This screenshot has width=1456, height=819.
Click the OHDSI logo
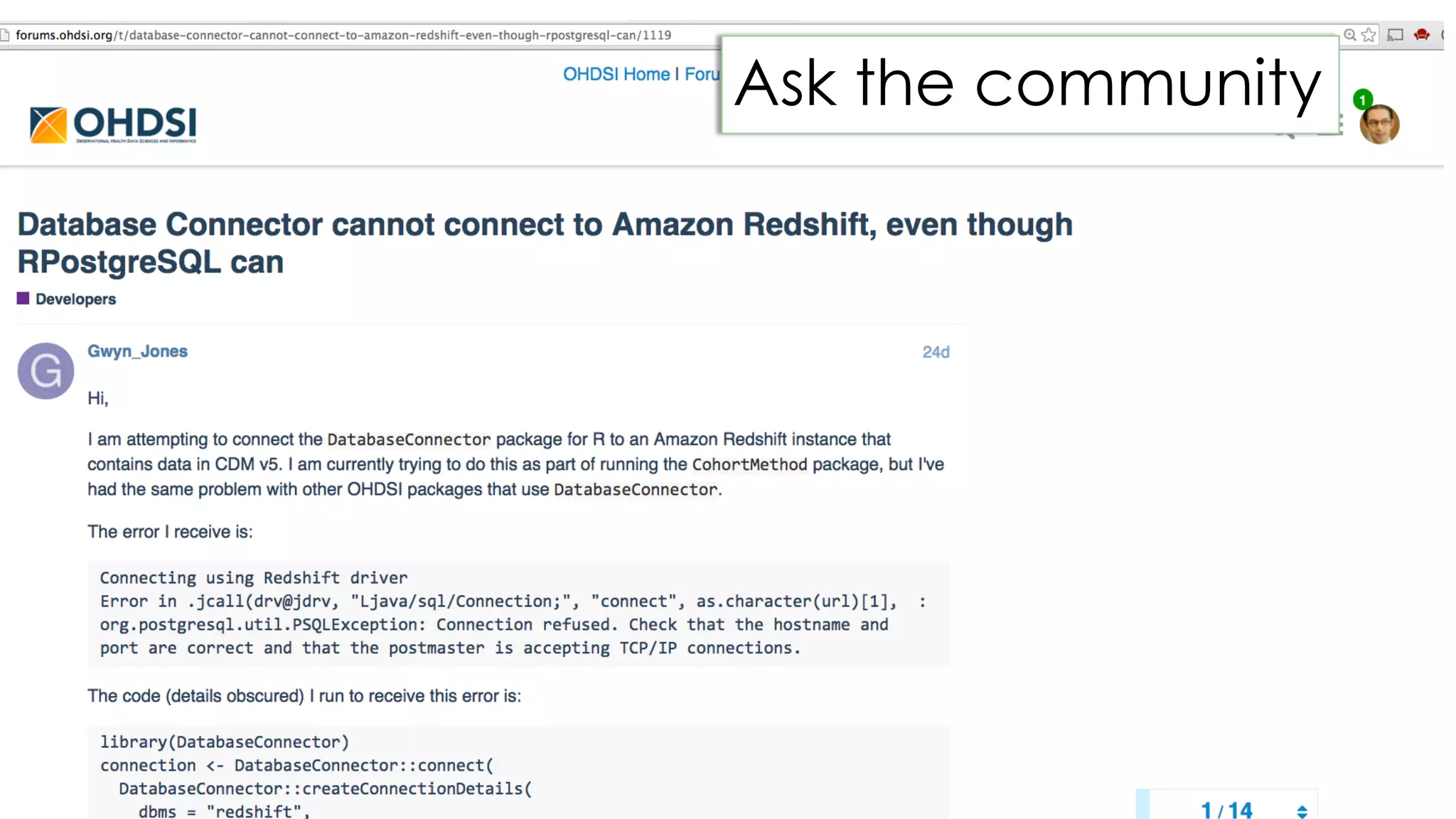tap(113, 124)
